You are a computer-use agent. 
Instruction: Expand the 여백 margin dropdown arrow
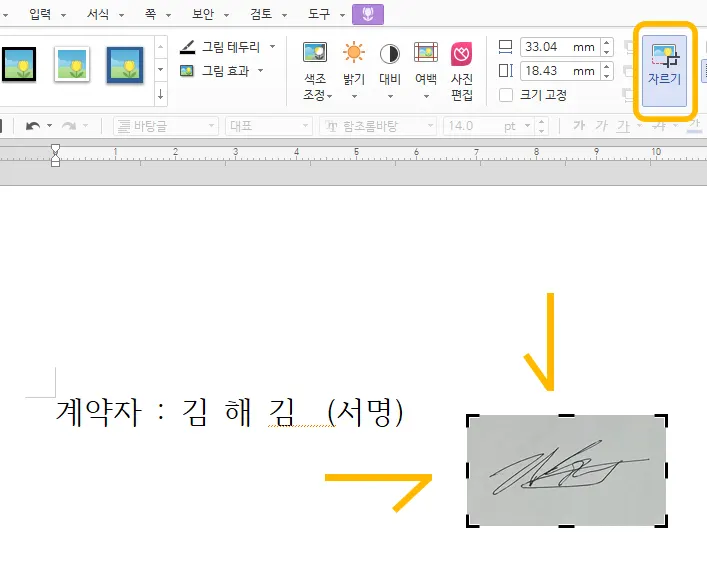(x=426, y=96)
